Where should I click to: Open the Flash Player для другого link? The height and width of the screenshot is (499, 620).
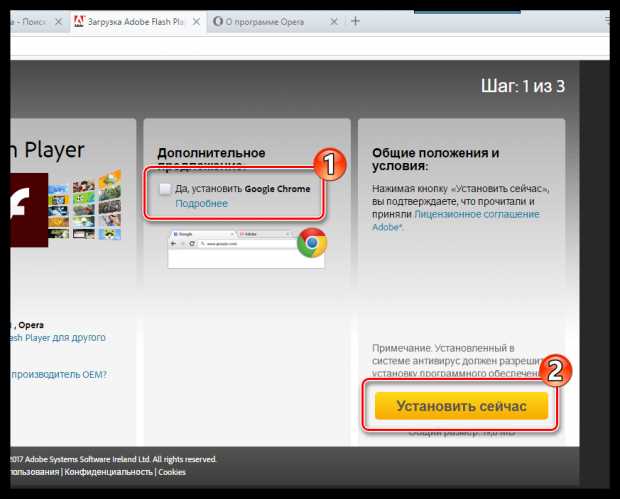click(x=58, y=338)
